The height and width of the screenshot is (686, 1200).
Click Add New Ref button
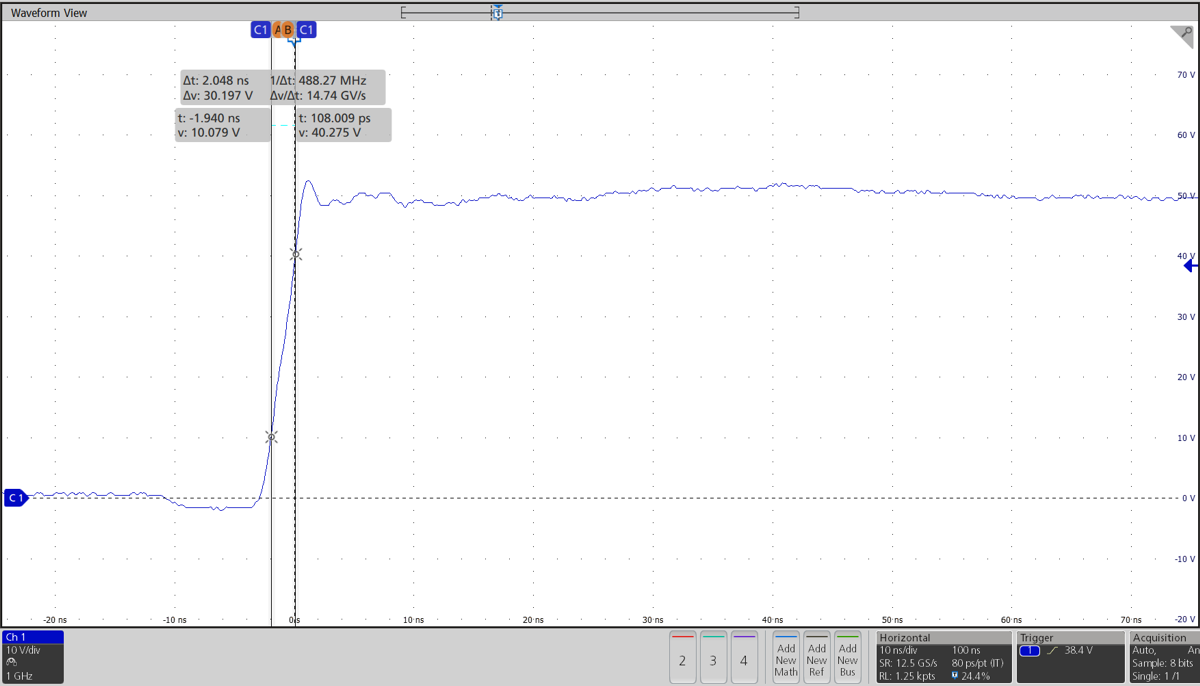[817, 656]
